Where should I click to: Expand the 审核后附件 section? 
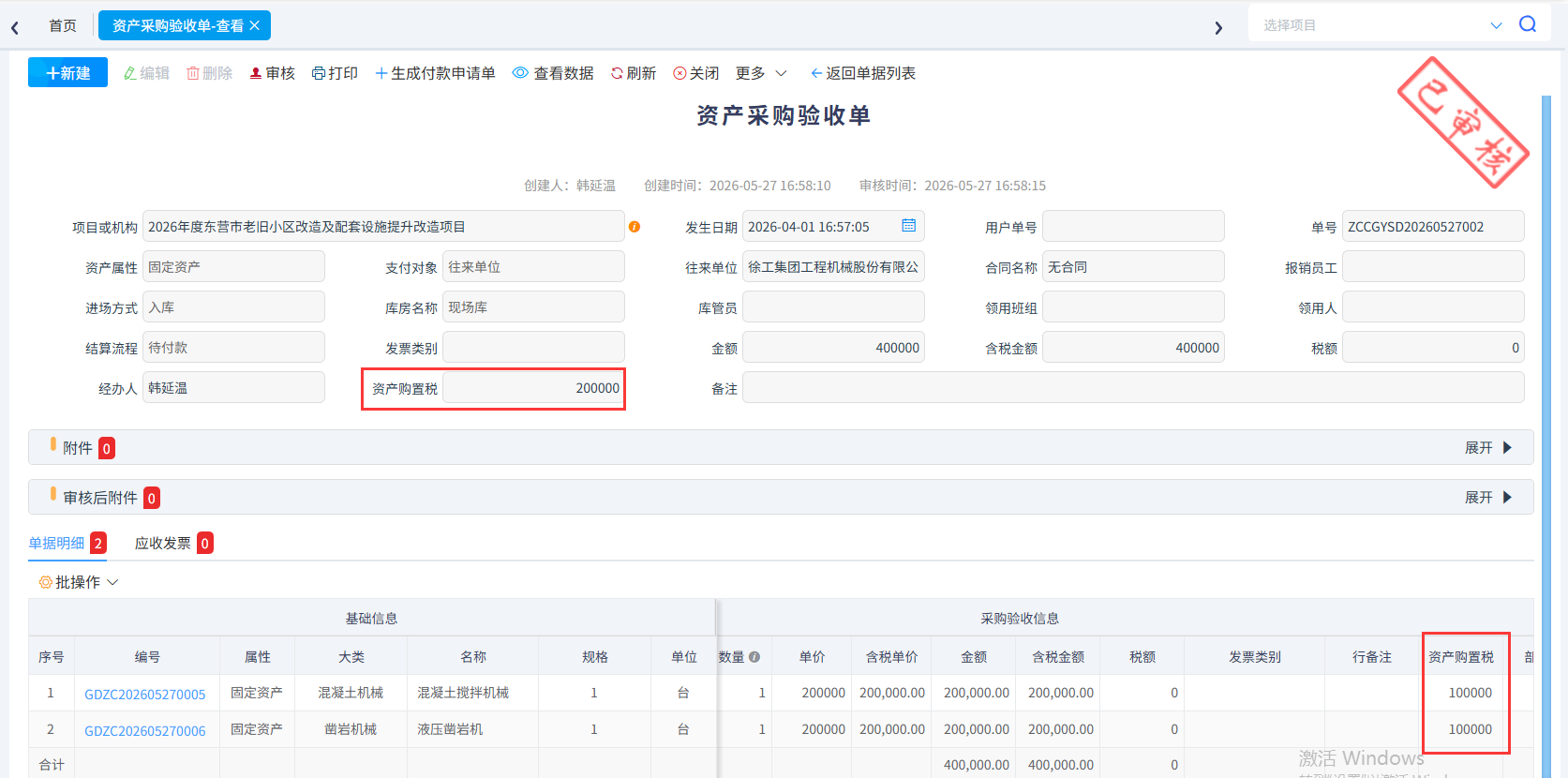click(x=1488, y=498)
